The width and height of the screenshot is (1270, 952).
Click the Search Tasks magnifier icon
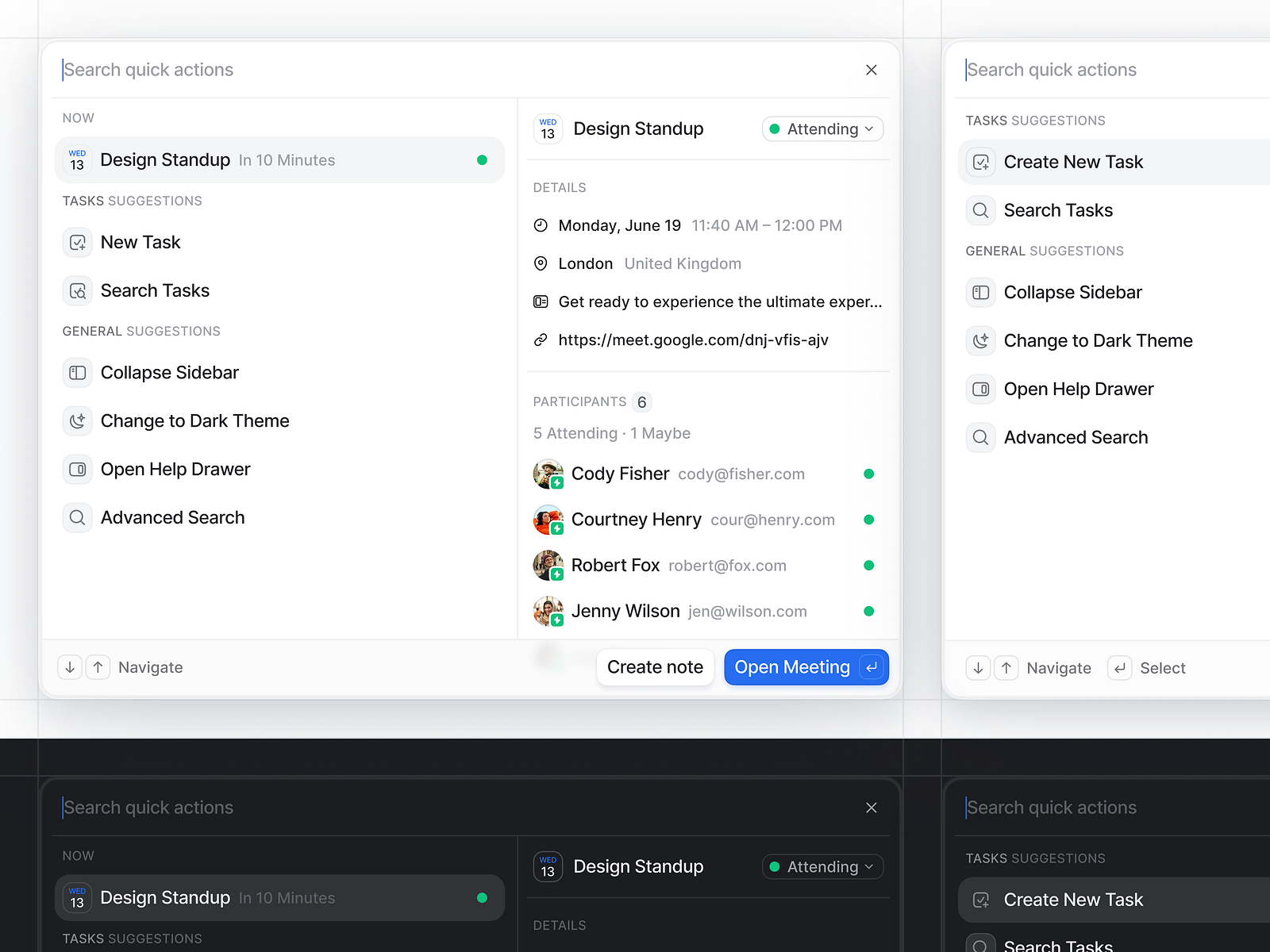[77, 290]
